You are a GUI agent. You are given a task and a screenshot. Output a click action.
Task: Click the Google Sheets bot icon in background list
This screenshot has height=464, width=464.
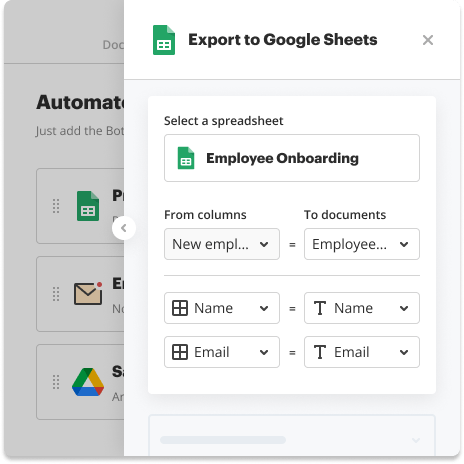coord(88,206)
